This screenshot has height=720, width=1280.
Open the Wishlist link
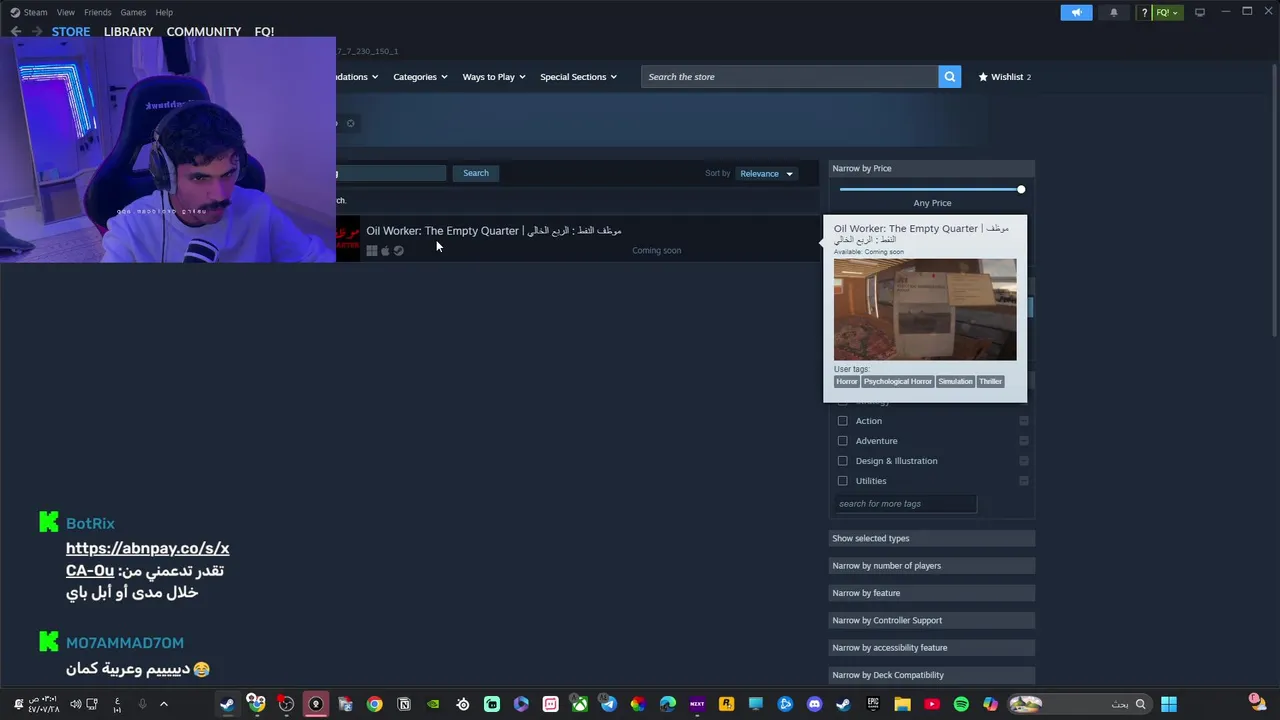(x=1005, y=77)
